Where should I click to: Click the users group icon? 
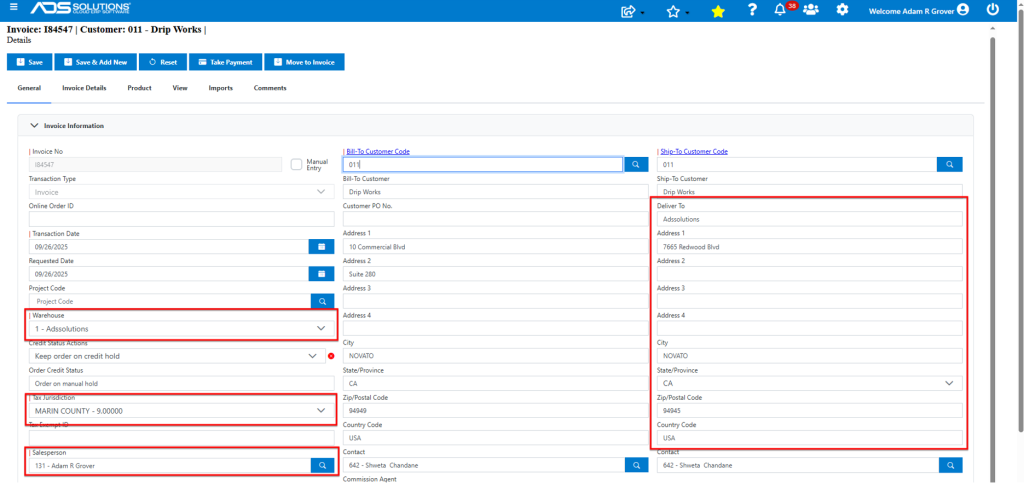pyautogui.click(x=810, y=10)
